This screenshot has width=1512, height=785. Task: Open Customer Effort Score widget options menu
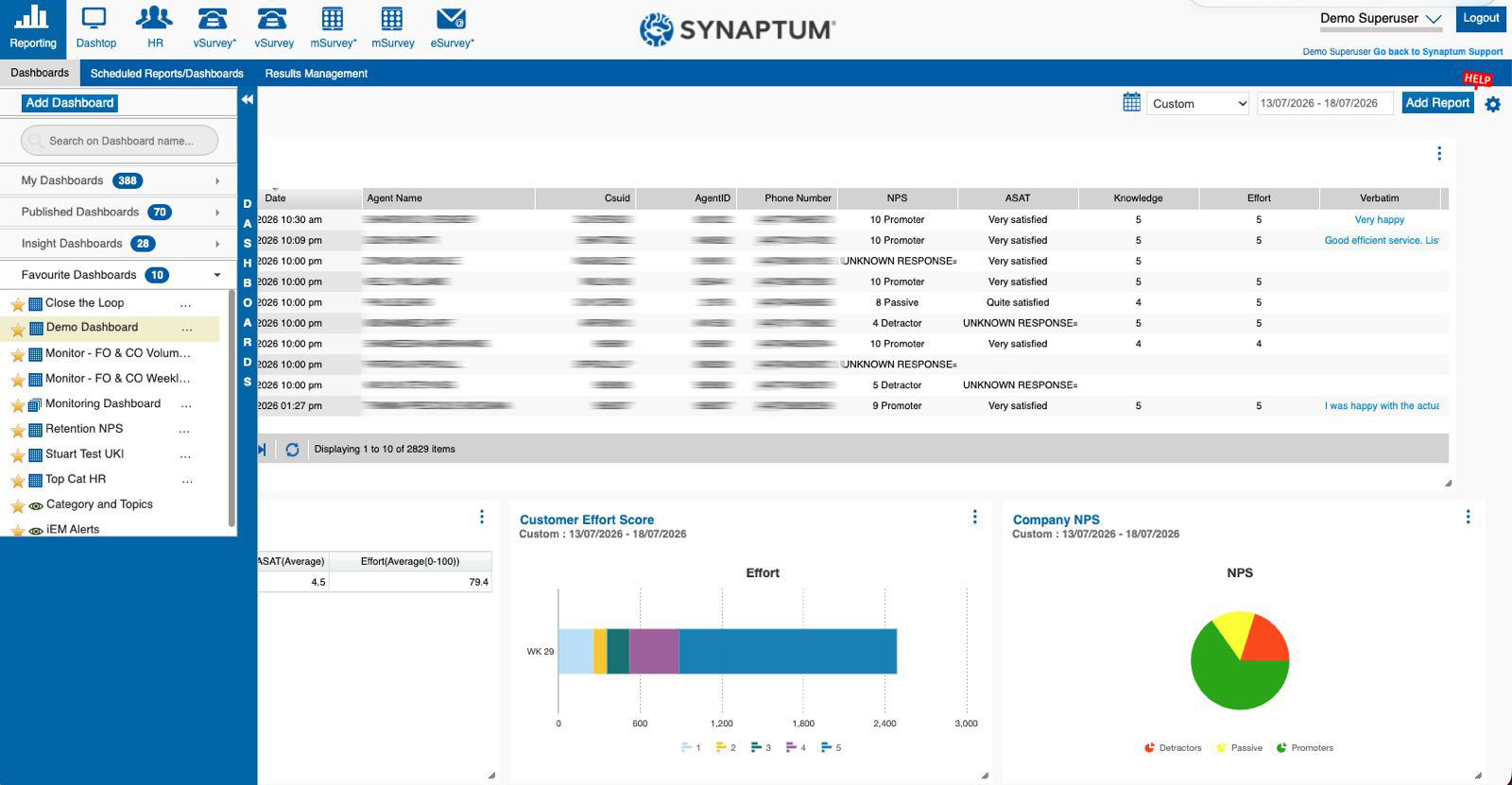click(x=975, y=517)
